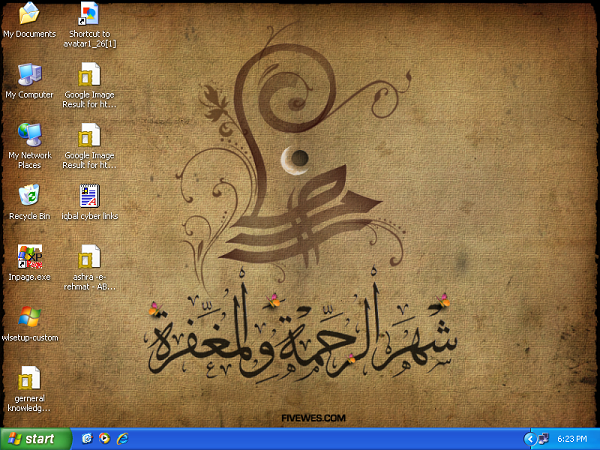This screenshot has width=600, height=450.
Task: Select the My Computer desktop icon
Action: pyautogui.click(x=29, y=75)
